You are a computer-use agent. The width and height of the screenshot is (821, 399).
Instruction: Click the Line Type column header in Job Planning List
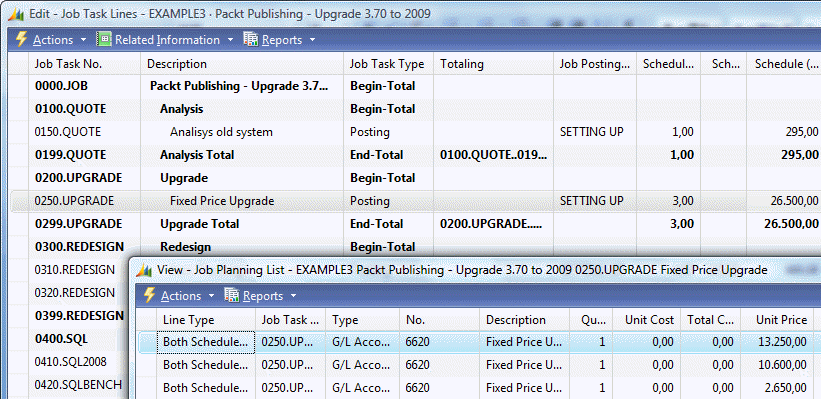[x=206, y=319]
